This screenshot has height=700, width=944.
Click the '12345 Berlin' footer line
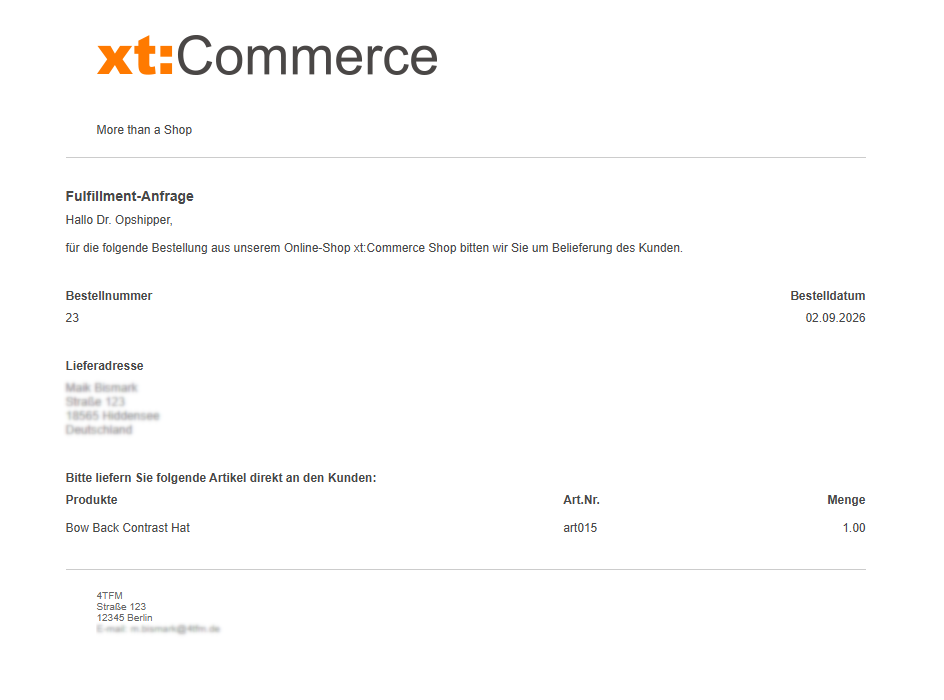click(125, 618)
